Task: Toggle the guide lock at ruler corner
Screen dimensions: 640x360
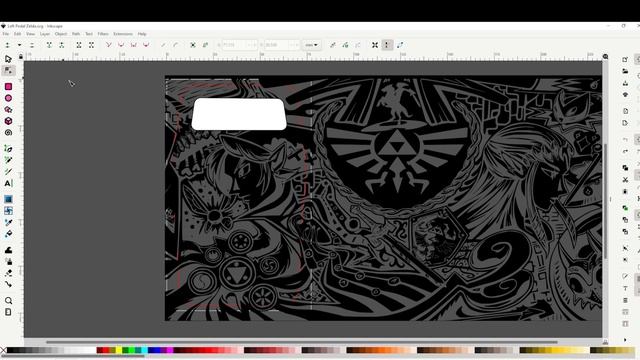Action: pyautogui.click(x=21, y=57)
